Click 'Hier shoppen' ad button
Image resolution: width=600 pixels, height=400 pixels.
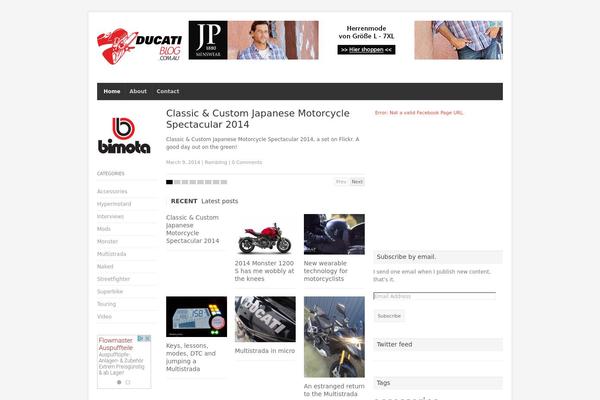(x=367, y=50)
